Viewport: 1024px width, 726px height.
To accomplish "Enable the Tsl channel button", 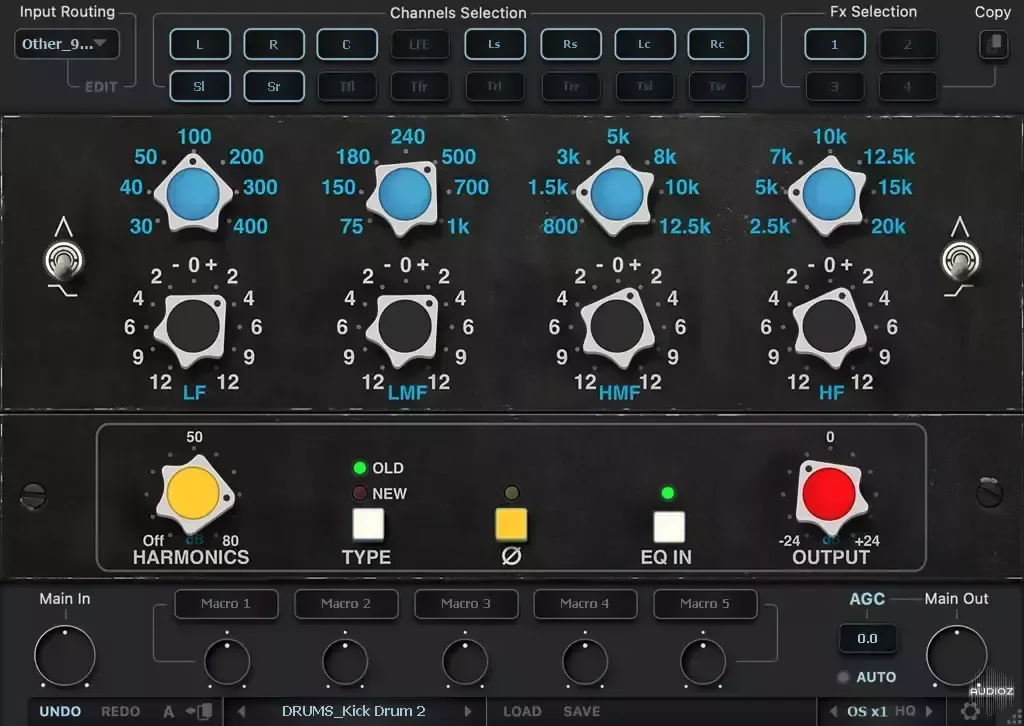I will [645, 86].
